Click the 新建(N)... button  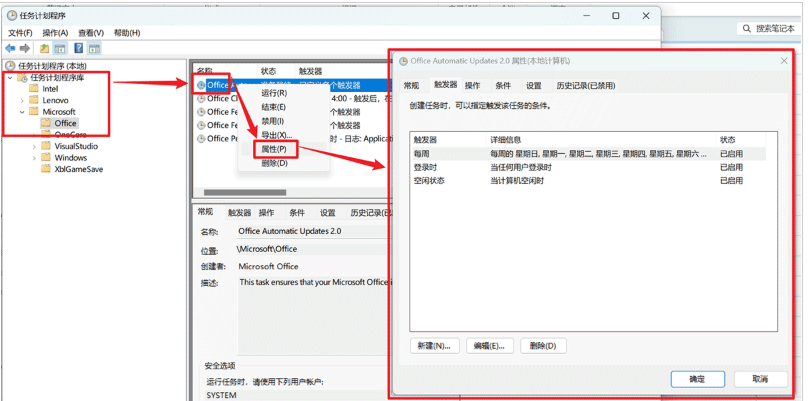coord(434,346)
